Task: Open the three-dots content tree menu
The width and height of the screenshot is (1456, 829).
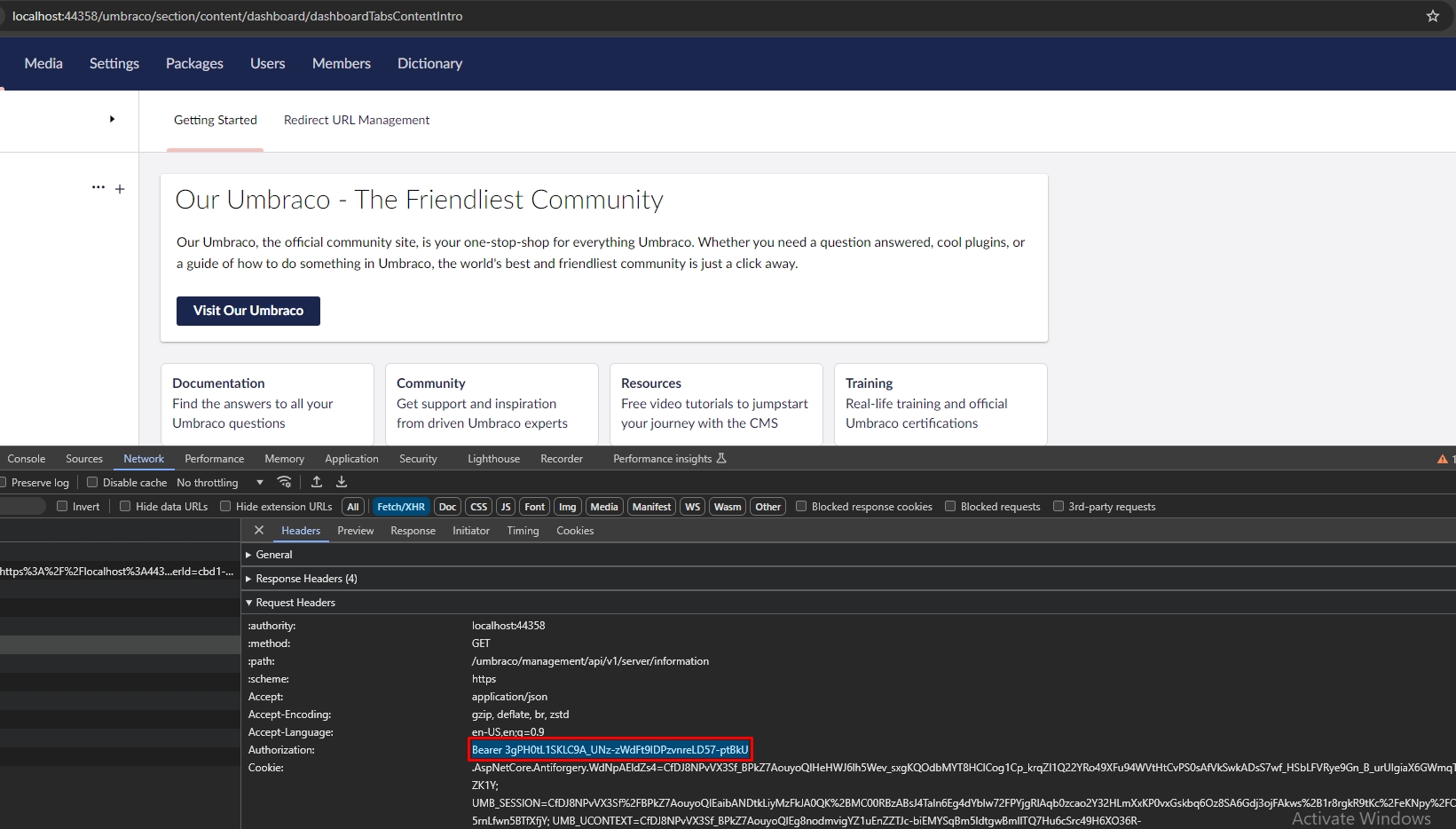Action: (x=98, y=187)
